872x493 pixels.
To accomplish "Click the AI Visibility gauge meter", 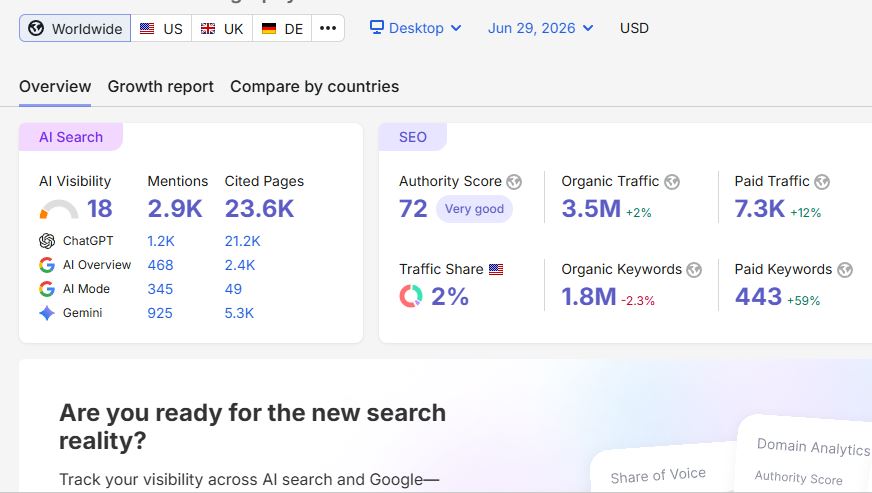I will coord(59,210).
